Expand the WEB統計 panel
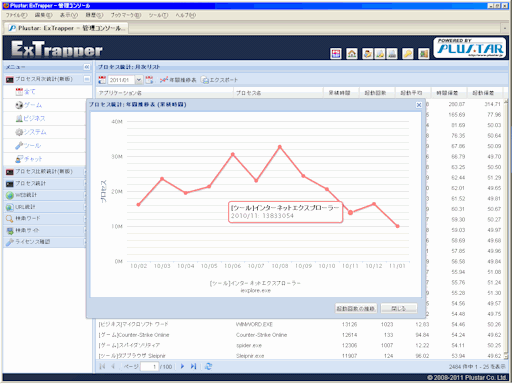The width and height of the screenshot is (512, 384). coord(44,195)
